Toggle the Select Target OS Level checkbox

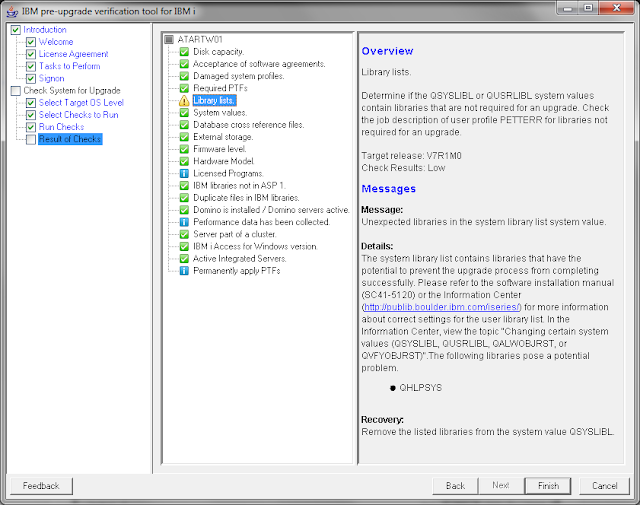31,103
